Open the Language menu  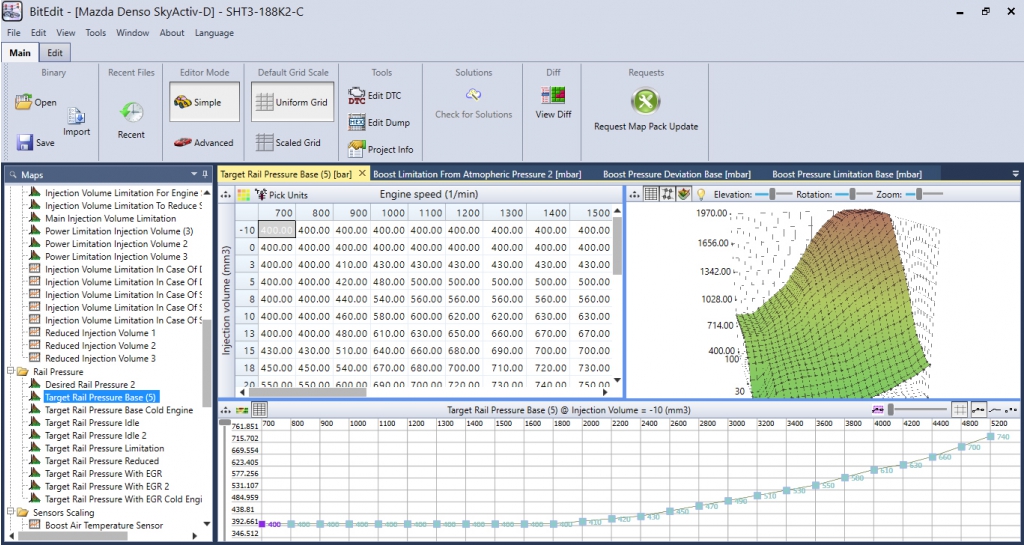coord(214,33)
